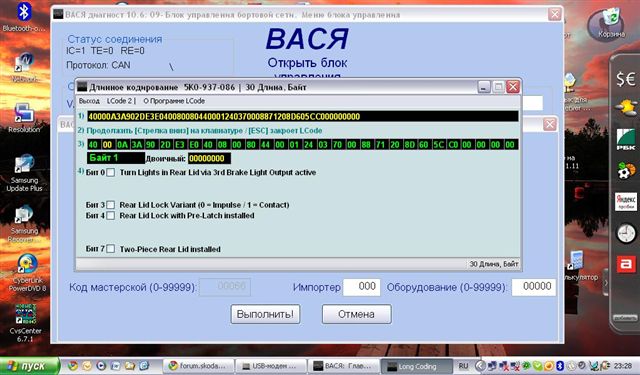Screen dimensions: 640x375
Task: Click the Яндекс пробки sidebar gadget
Action: pos(625,202)
